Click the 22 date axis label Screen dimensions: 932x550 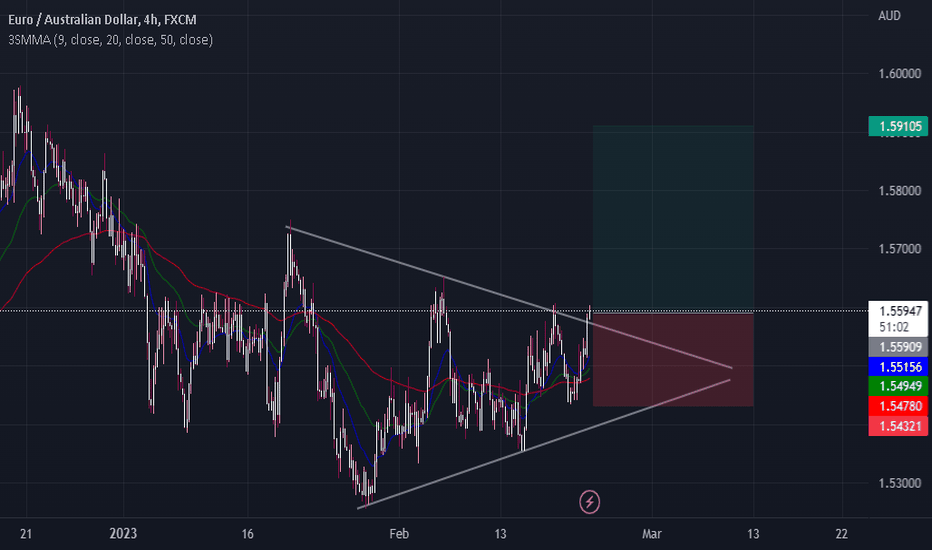click(x=841, y=533)
